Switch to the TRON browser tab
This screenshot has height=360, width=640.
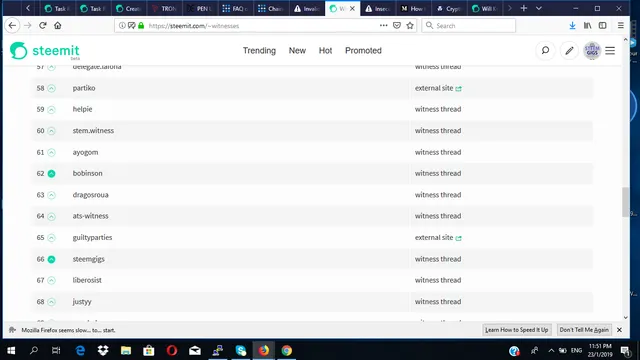pos(165,8)
